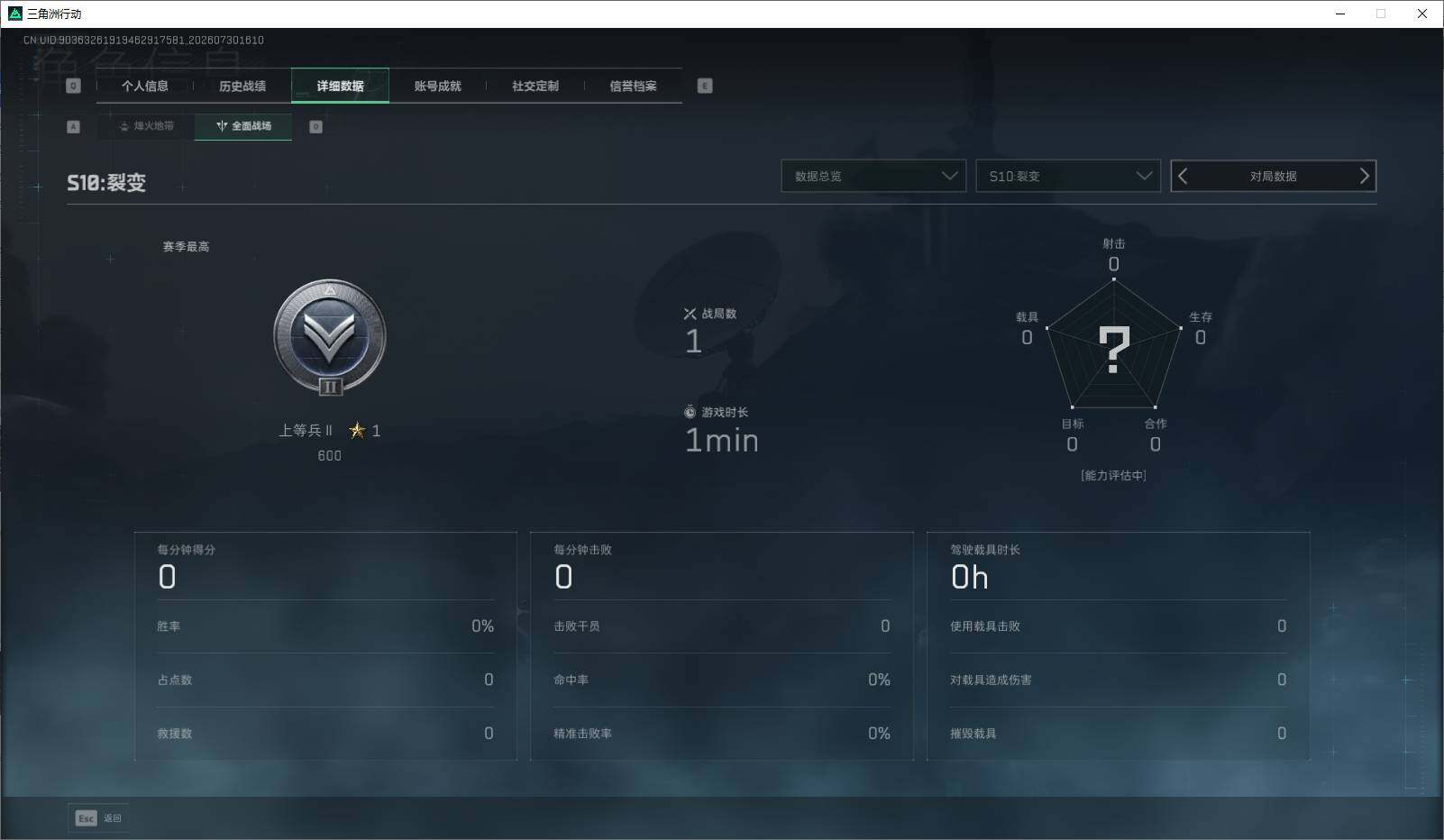Click the 0h vehicle driving time value
Image resolution: width=1444 pixels, height=840 pixels.
point(970,578)
